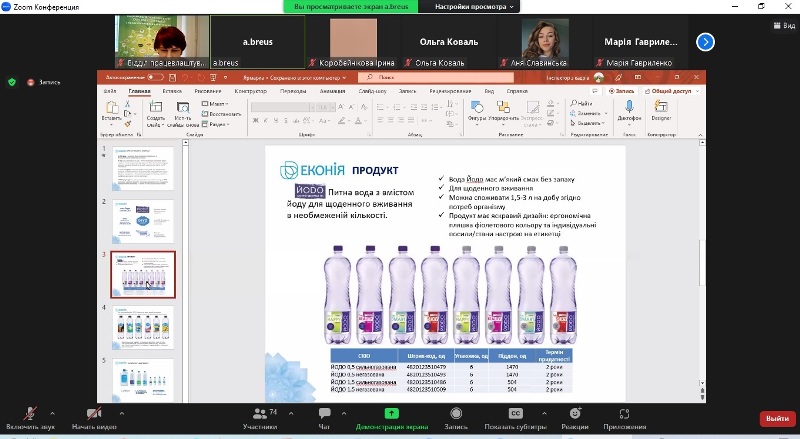800x439 pixels.
Task: Unmute microphone with Включить звук
Action: [30, 418]
